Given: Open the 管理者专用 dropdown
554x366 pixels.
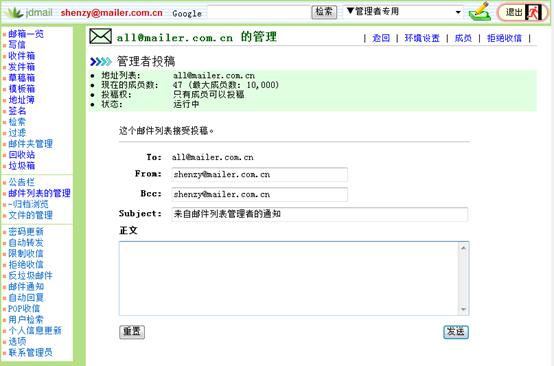Looking at the screenshot, I should [403, 12].
